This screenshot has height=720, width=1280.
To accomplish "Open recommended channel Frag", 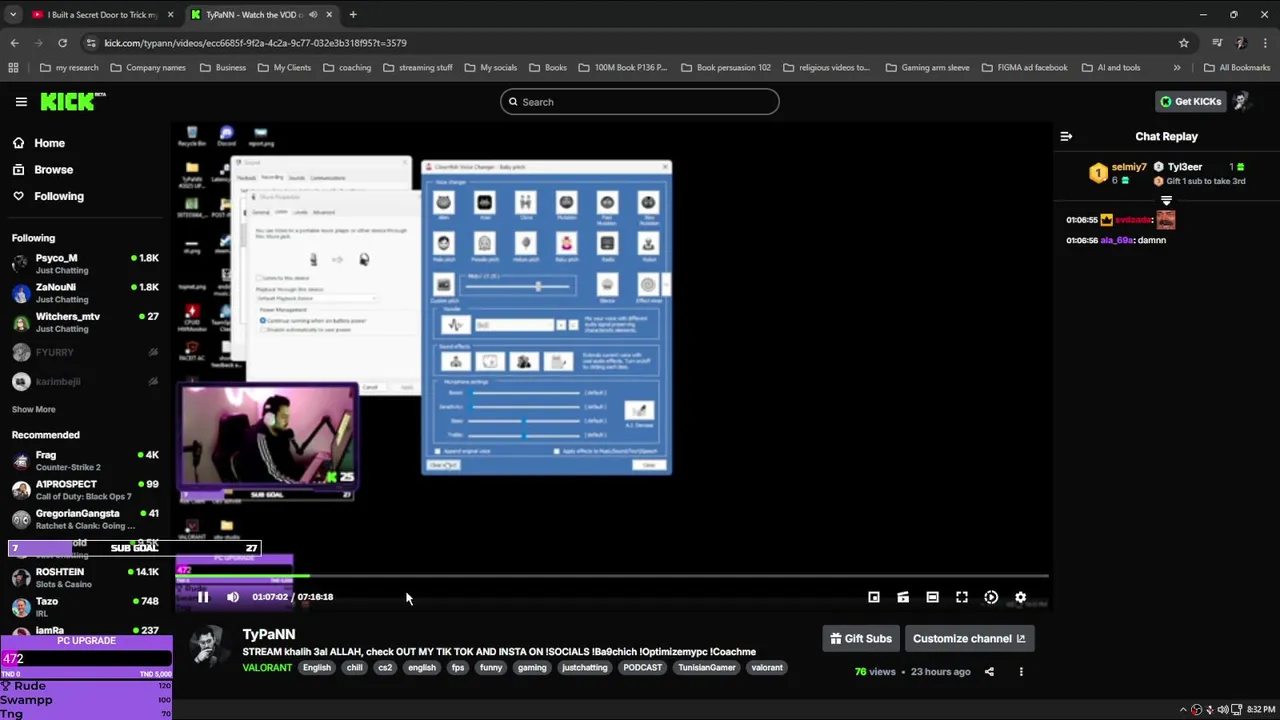I will 85,461.
